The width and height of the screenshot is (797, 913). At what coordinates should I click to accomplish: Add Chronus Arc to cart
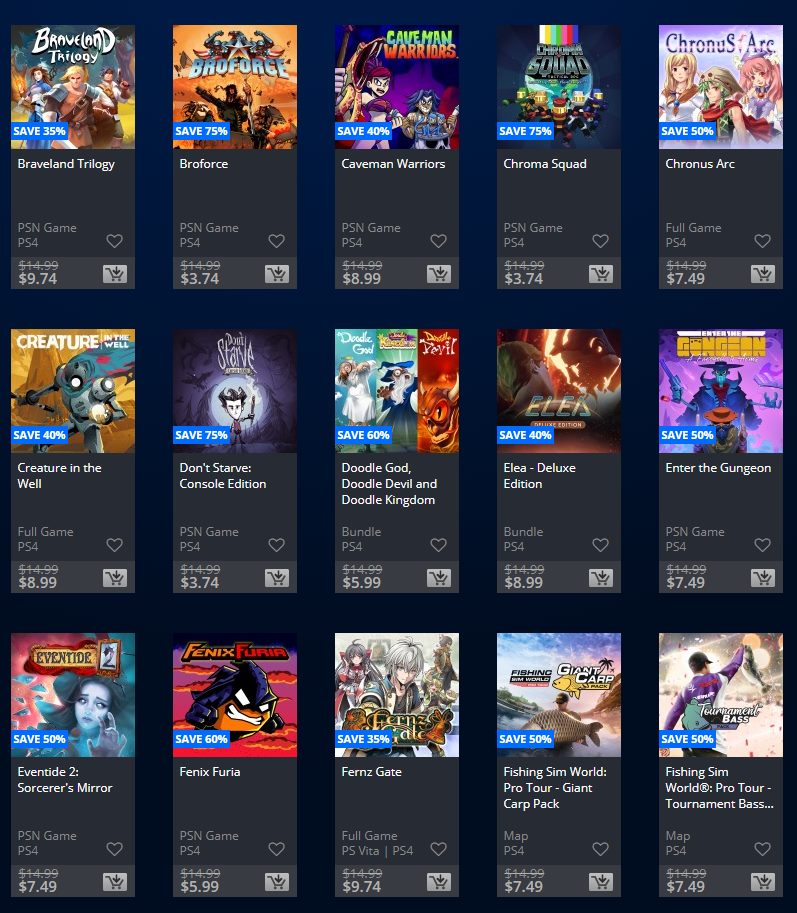click(763, 274)
